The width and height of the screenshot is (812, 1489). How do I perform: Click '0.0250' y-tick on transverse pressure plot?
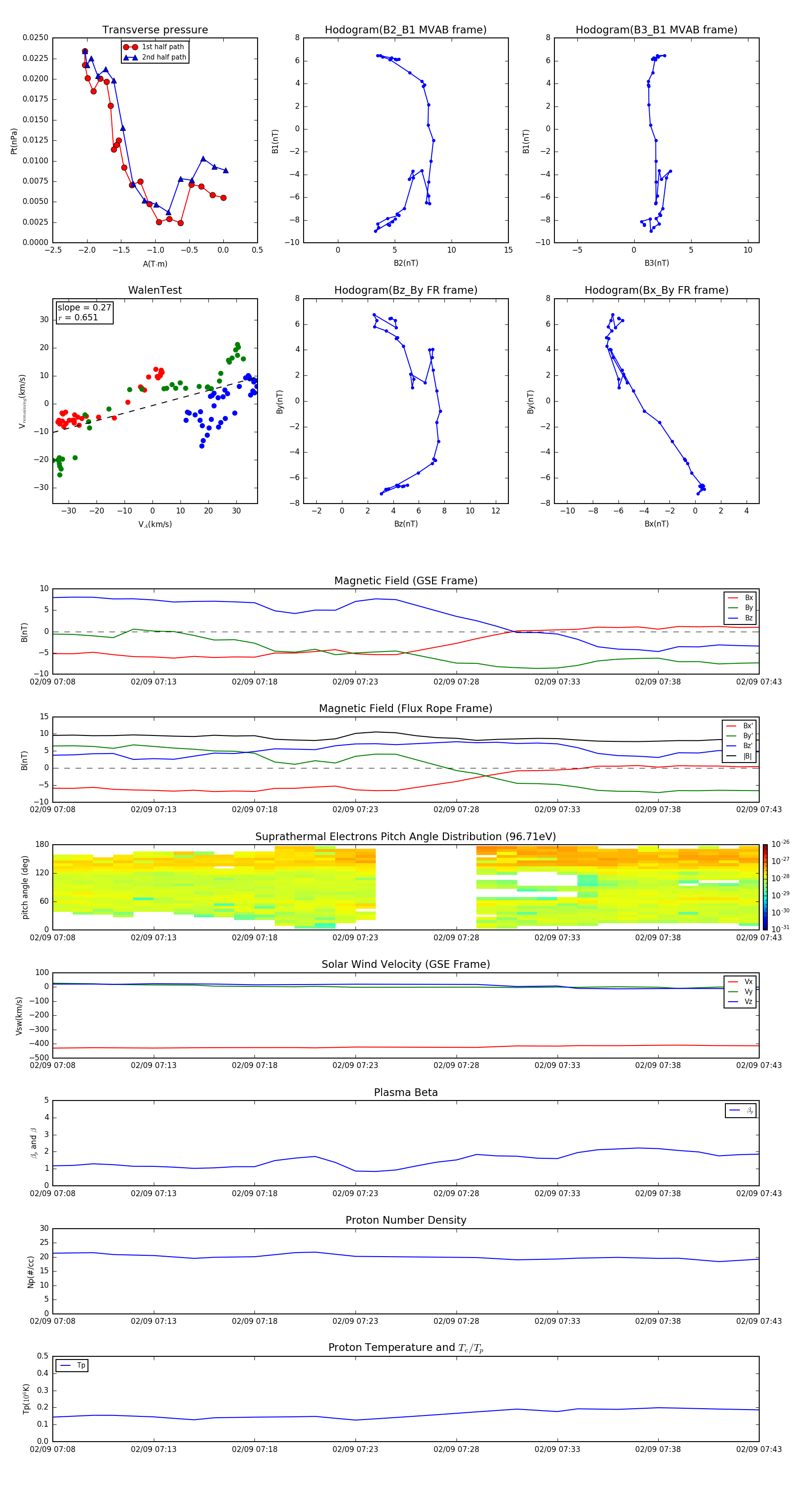pos(35,37)
